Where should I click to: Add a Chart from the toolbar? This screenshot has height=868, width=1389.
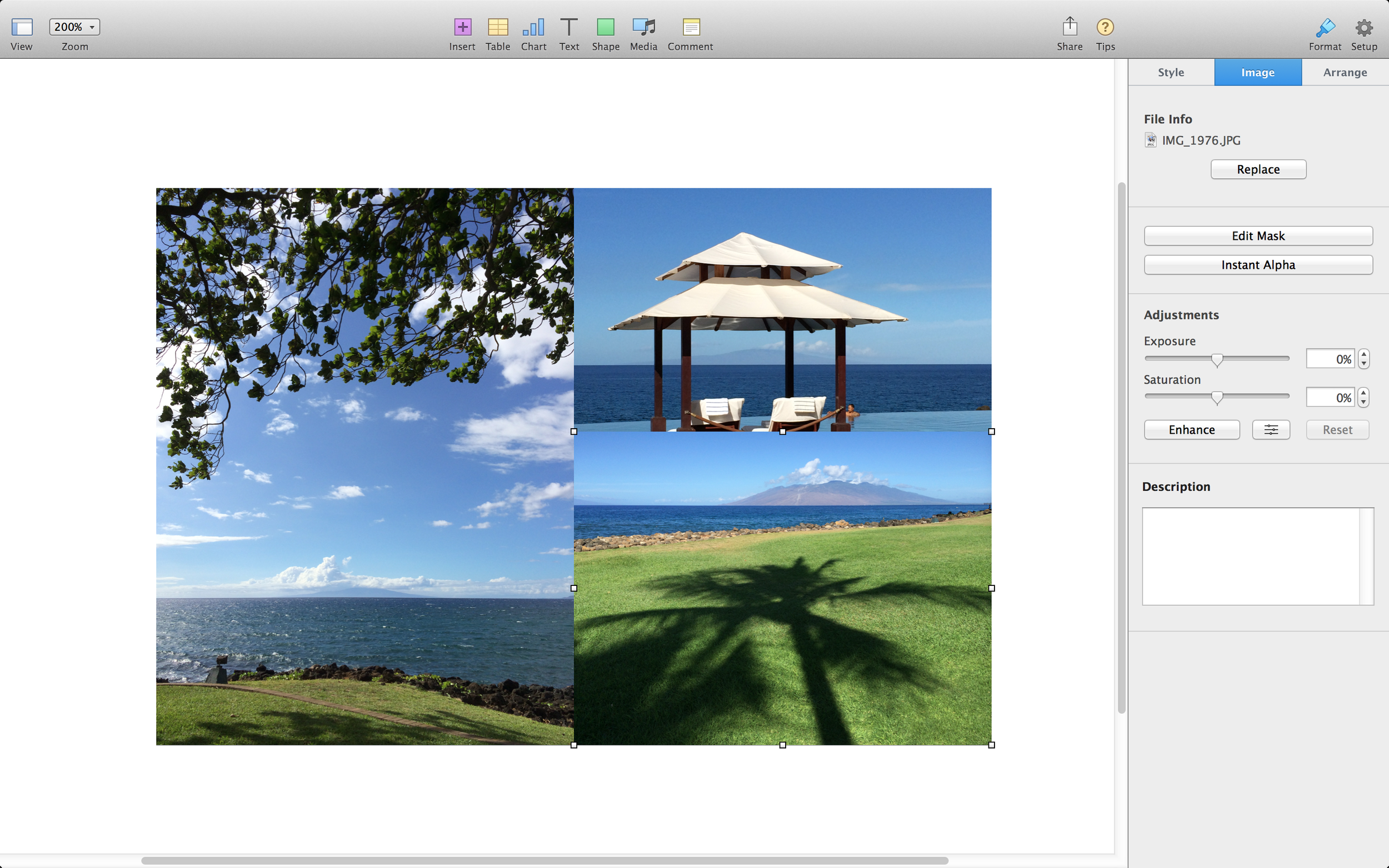[533, 27]
